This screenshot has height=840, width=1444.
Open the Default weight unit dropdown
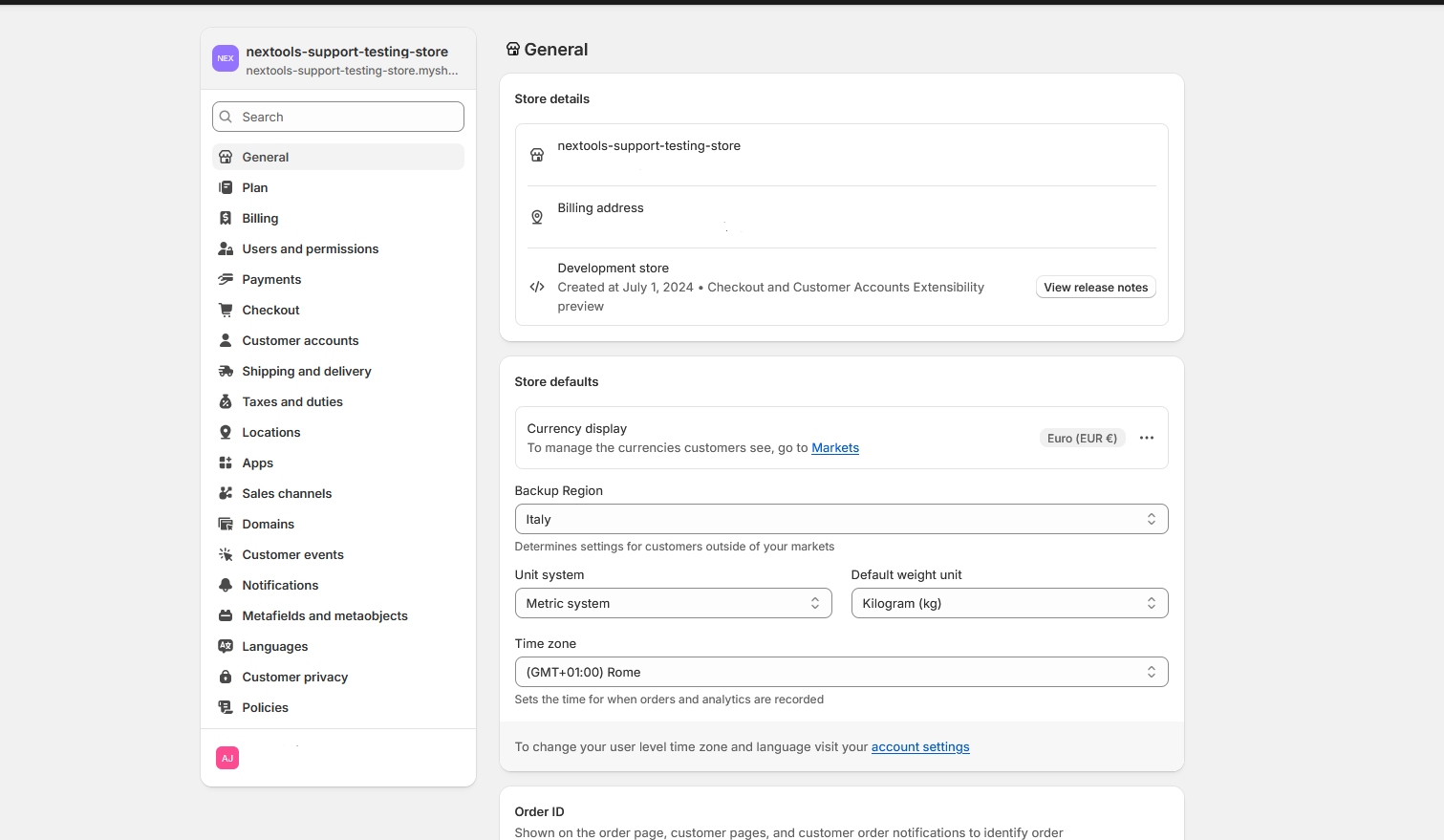[1009, 603]
